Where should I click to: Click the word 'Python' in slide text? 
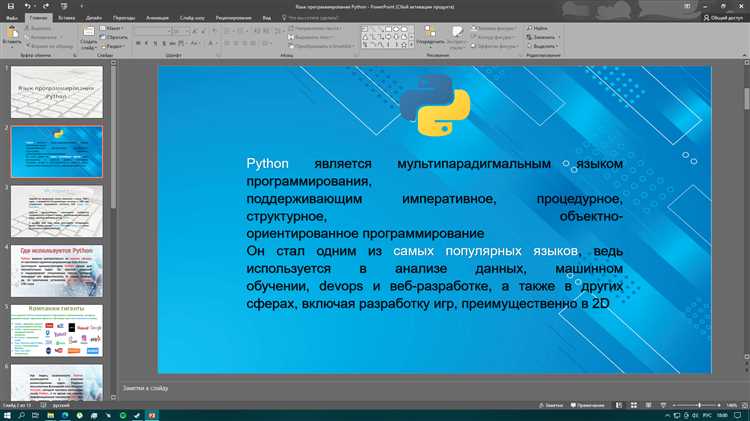coord(267,164)
